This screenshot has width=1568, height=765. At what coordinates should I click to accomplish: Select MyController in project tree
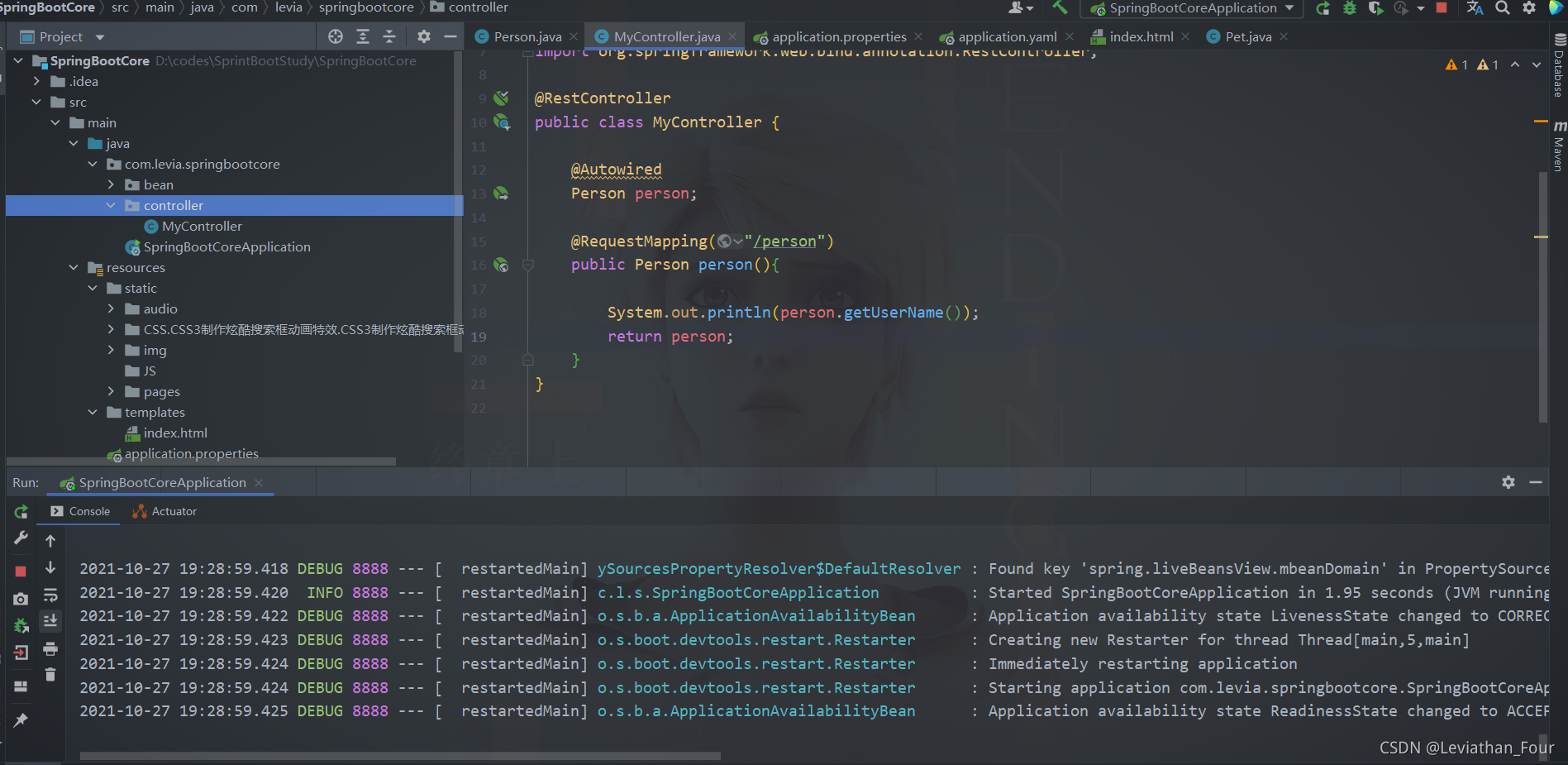(x=202, y=226)
